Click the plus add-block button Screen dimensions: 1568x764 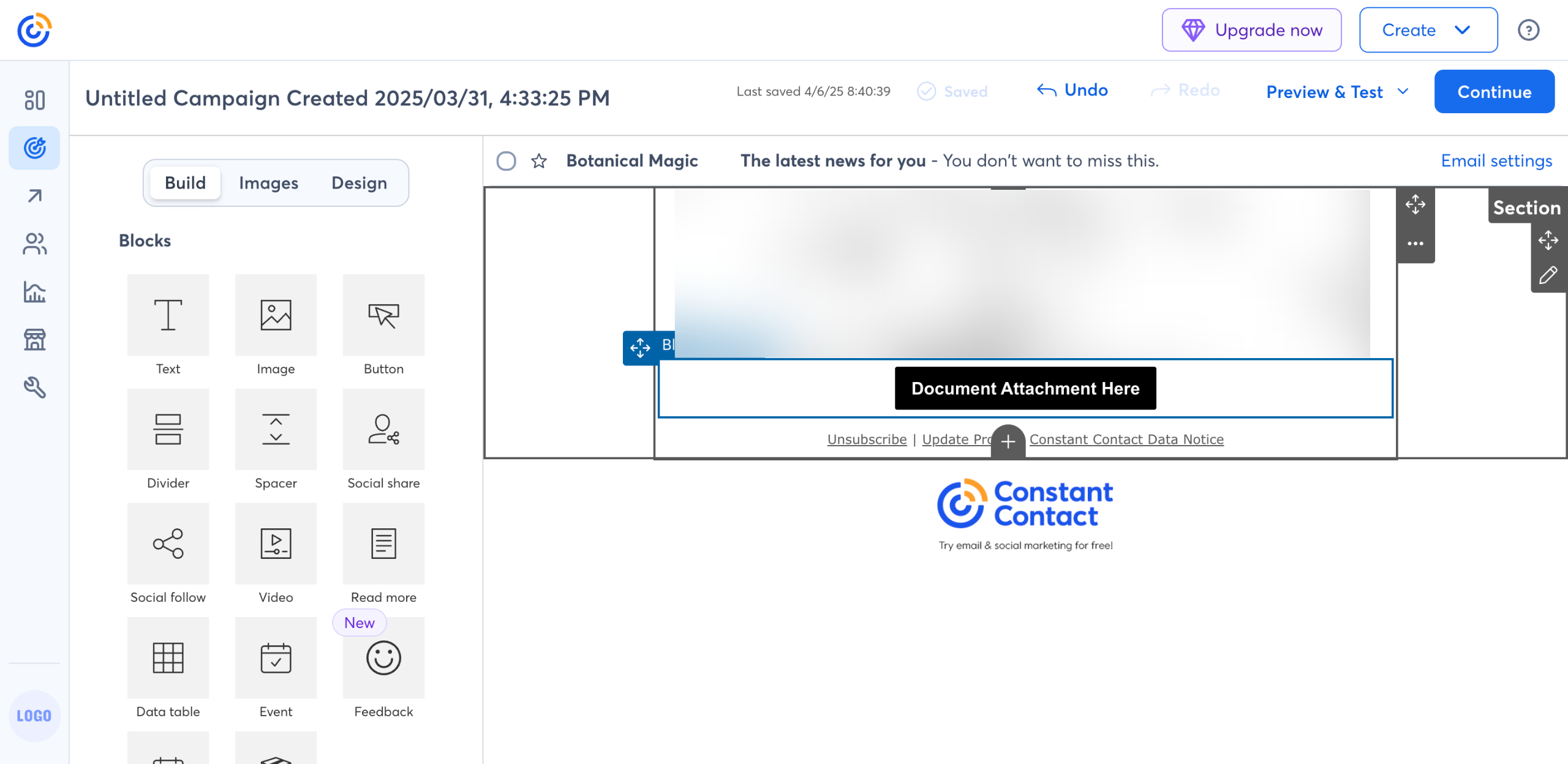click(1008, 441)
